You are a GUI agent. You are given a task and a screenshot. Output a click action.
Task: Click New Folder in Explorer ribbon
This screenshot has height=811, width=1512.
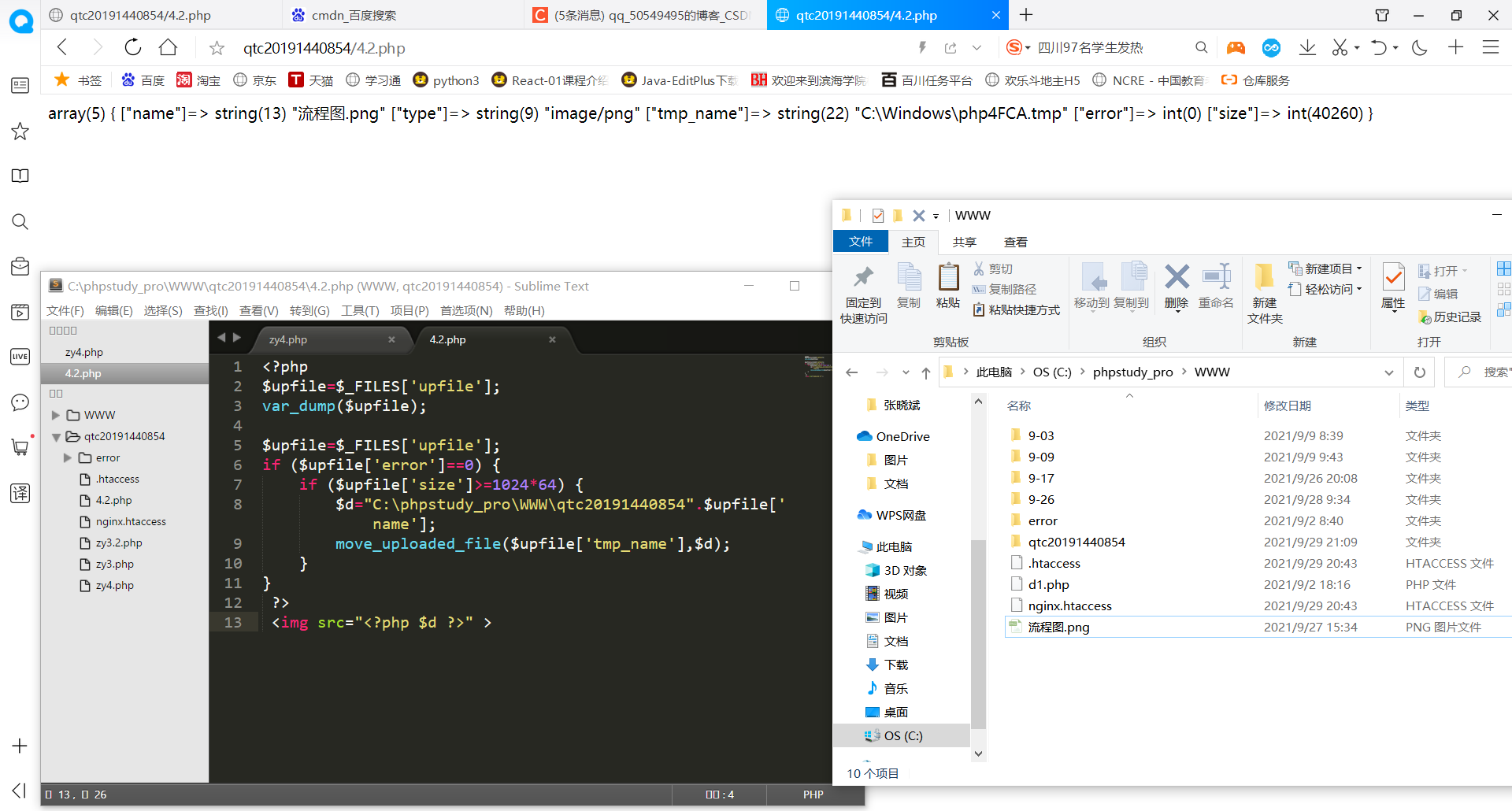(1265, 293)
